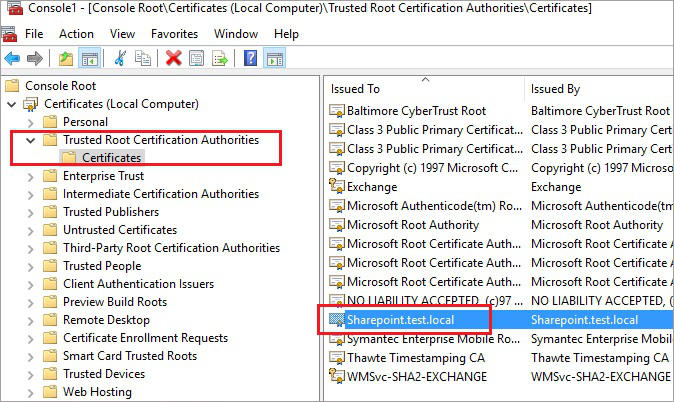Screen dimensions: 674x402
Task: Select Copyright (c) 1997 Microsoft C... certificate
Action: 432,168
